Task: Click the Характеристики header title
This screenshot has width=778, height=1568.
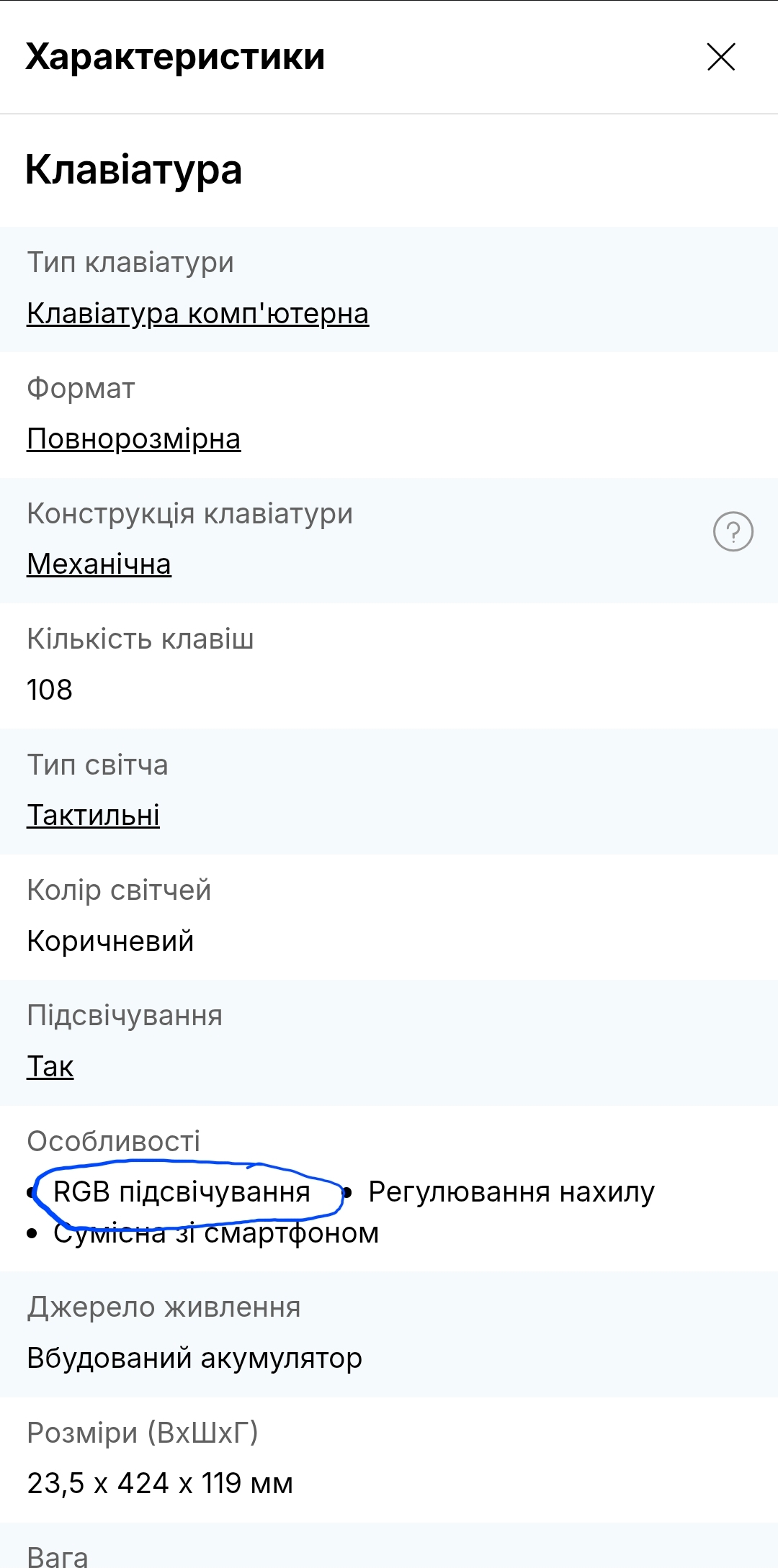Action: (175, 57)
